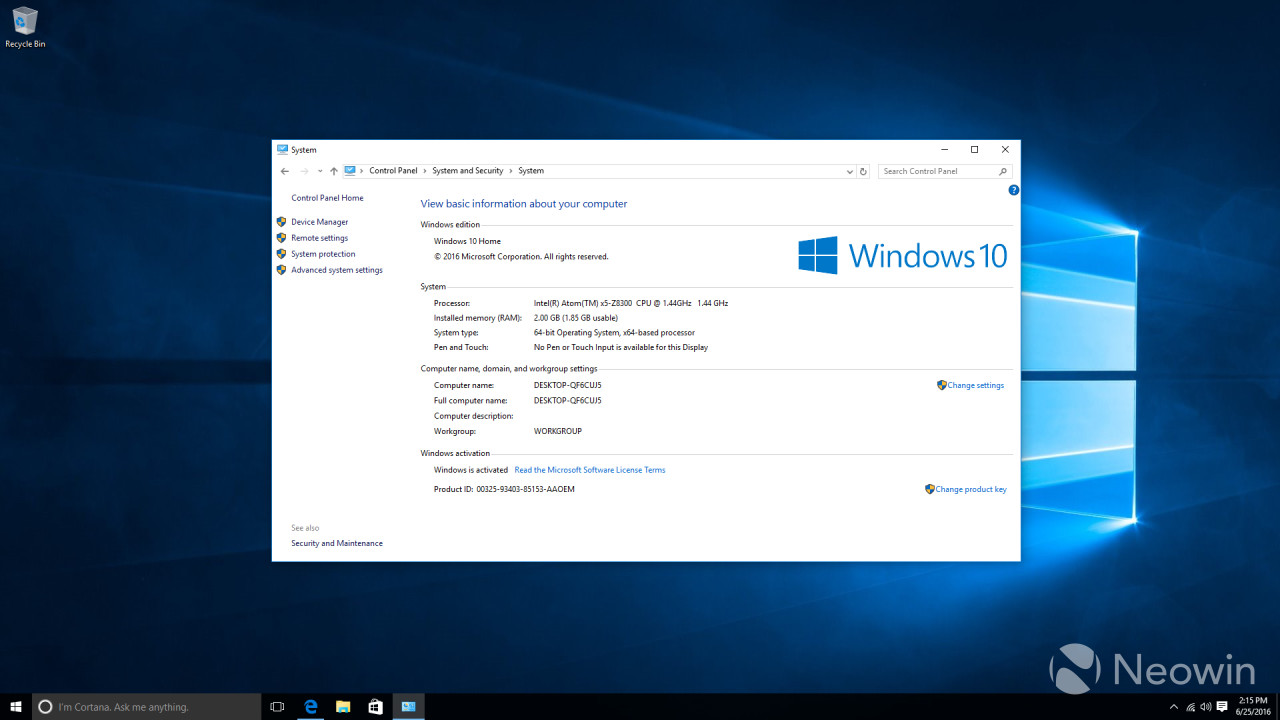Open Security and Maintenance link
Screen dimensions: 1280x720
coord(337,543)
